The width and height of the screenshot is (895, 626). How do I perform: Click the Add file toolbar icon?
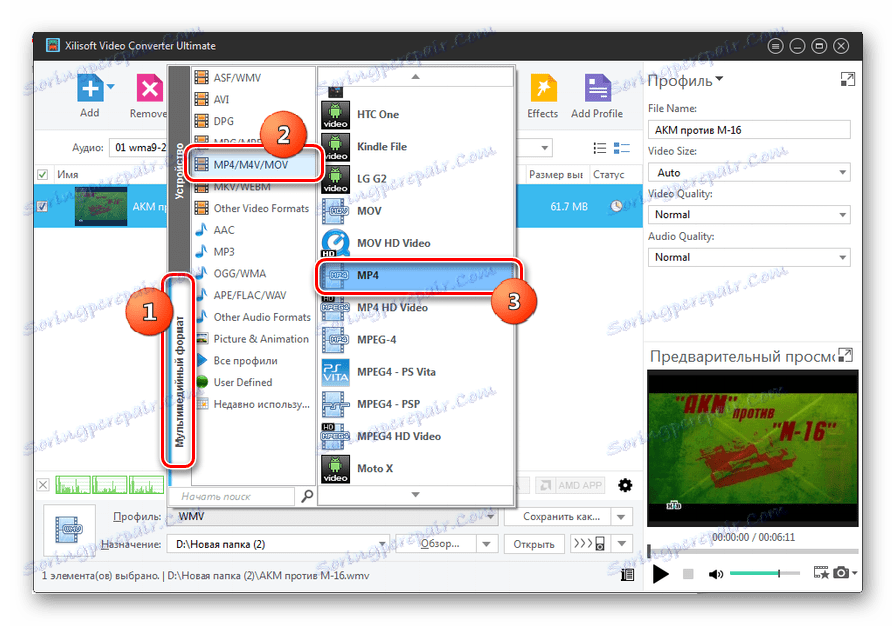(x=90, y=90)
